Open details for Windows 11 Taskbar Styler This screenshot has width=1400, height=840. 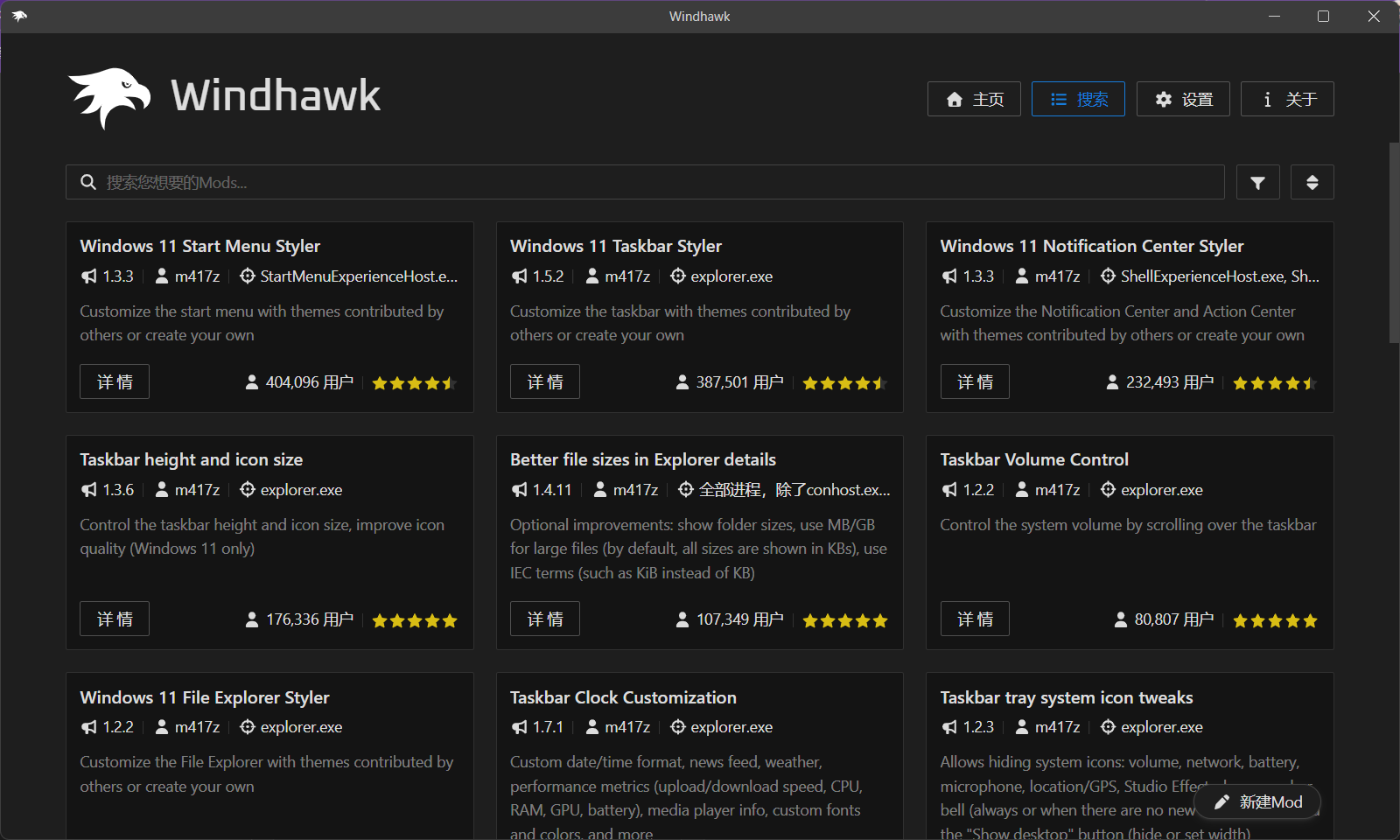pyautogui.click(x=544, y=381)
